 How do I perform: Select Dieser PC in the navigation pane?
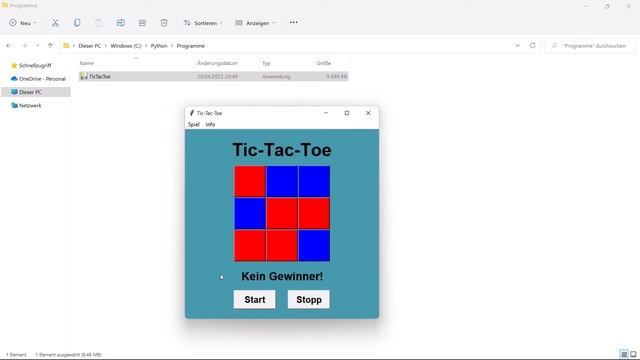[36, 92]
